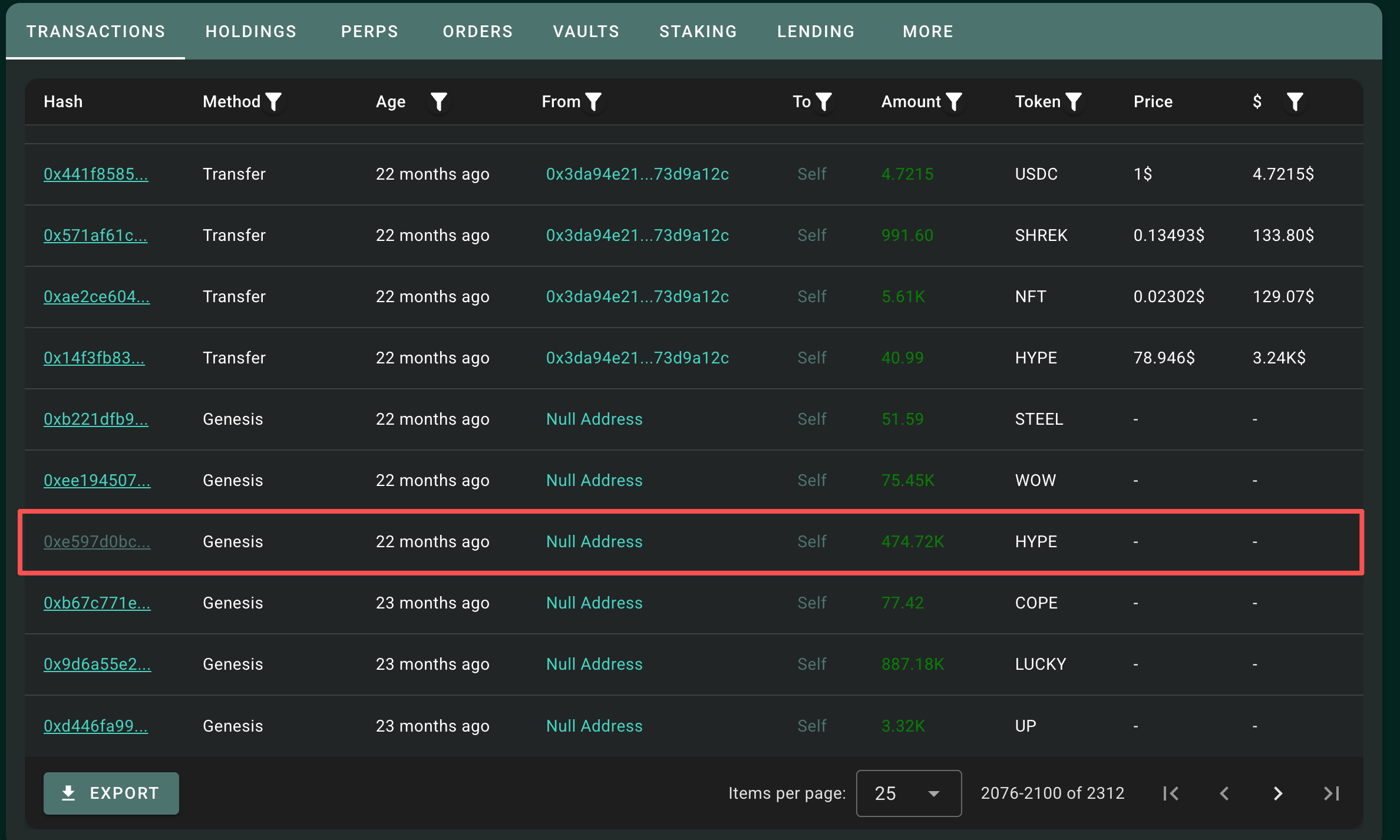Open transaction hash 0xb67c771e...

click(x=97, y=603)
